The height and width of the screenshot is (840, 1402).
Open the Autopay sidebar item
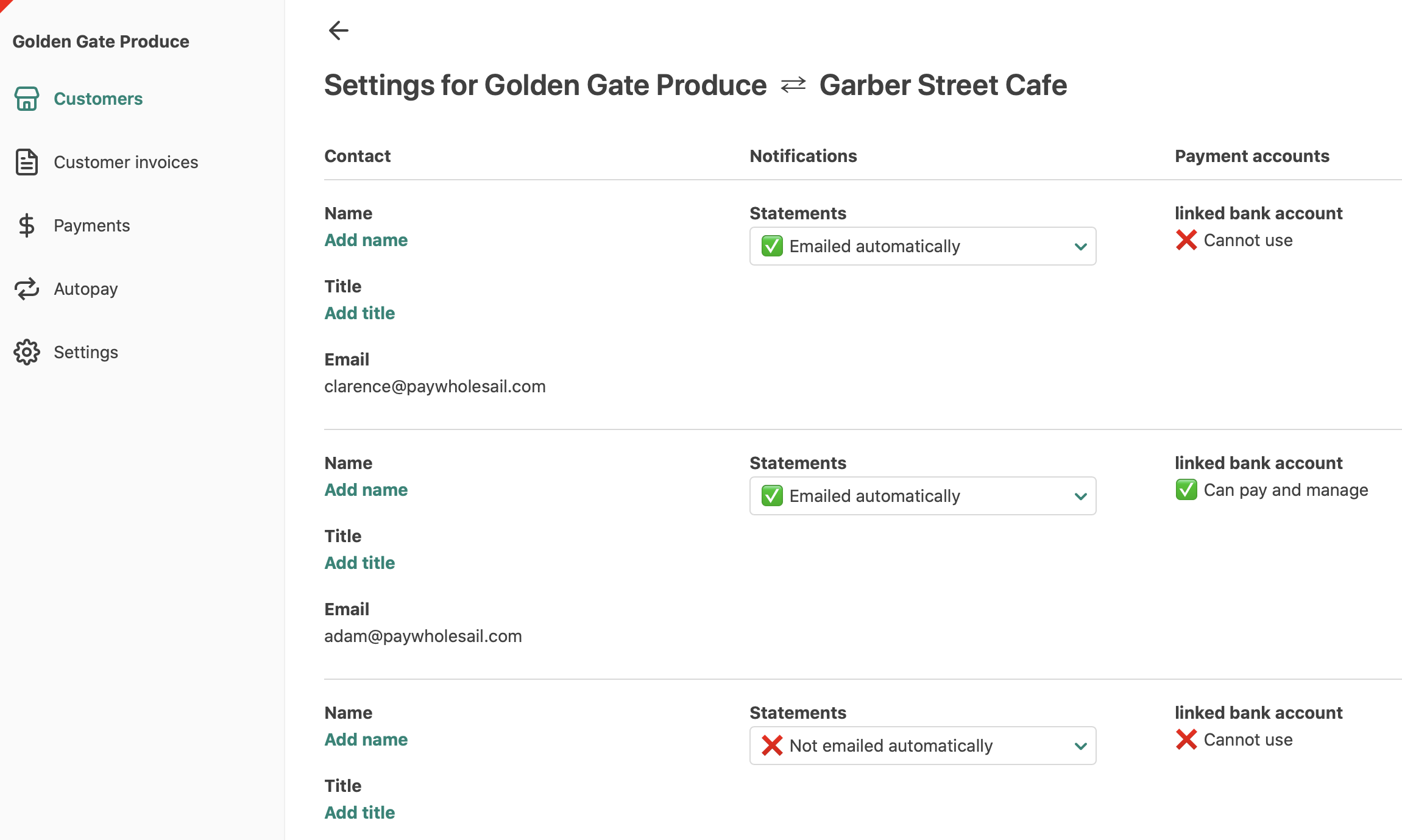point(86,289)
